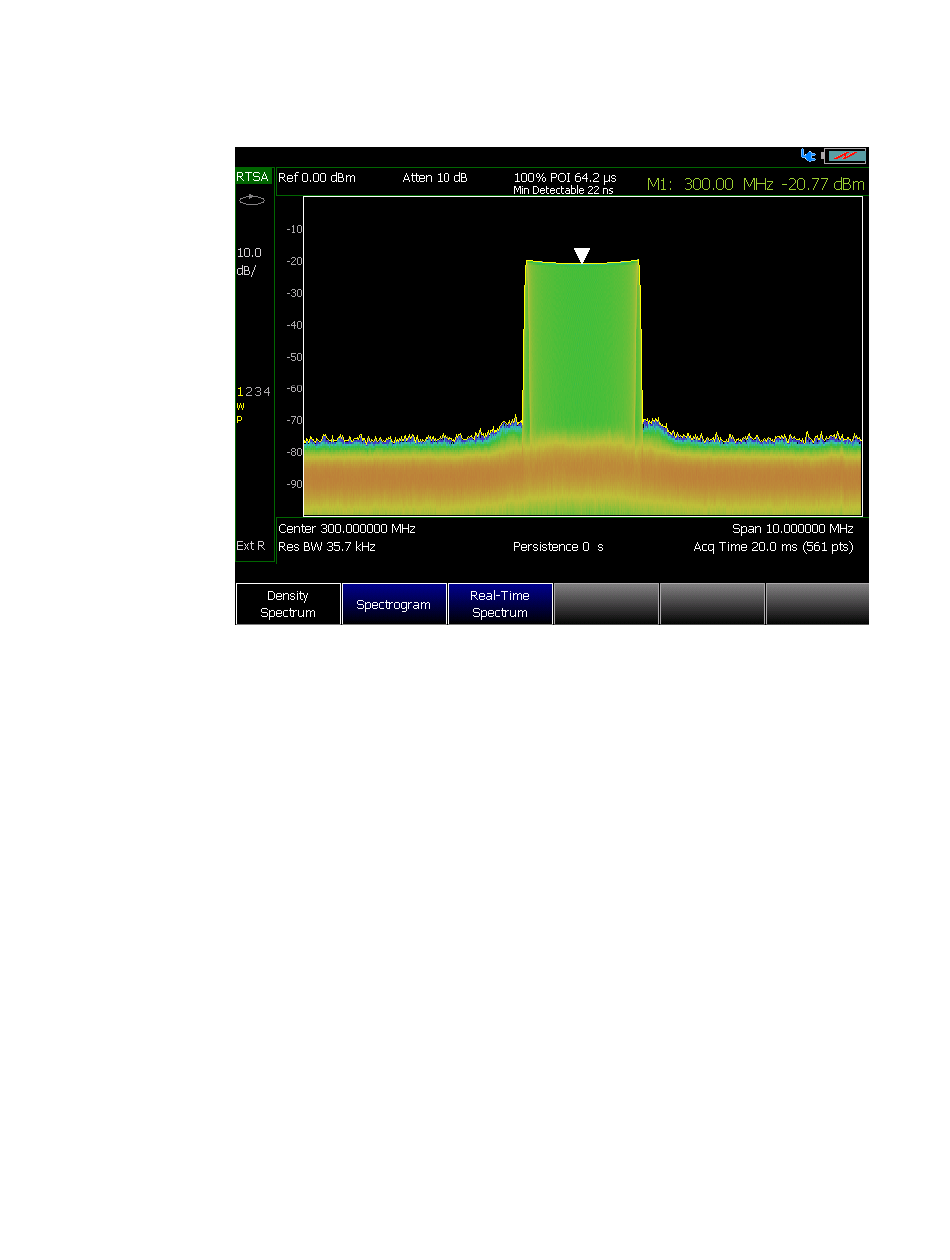Click the battery status icon

coord(845,156)
